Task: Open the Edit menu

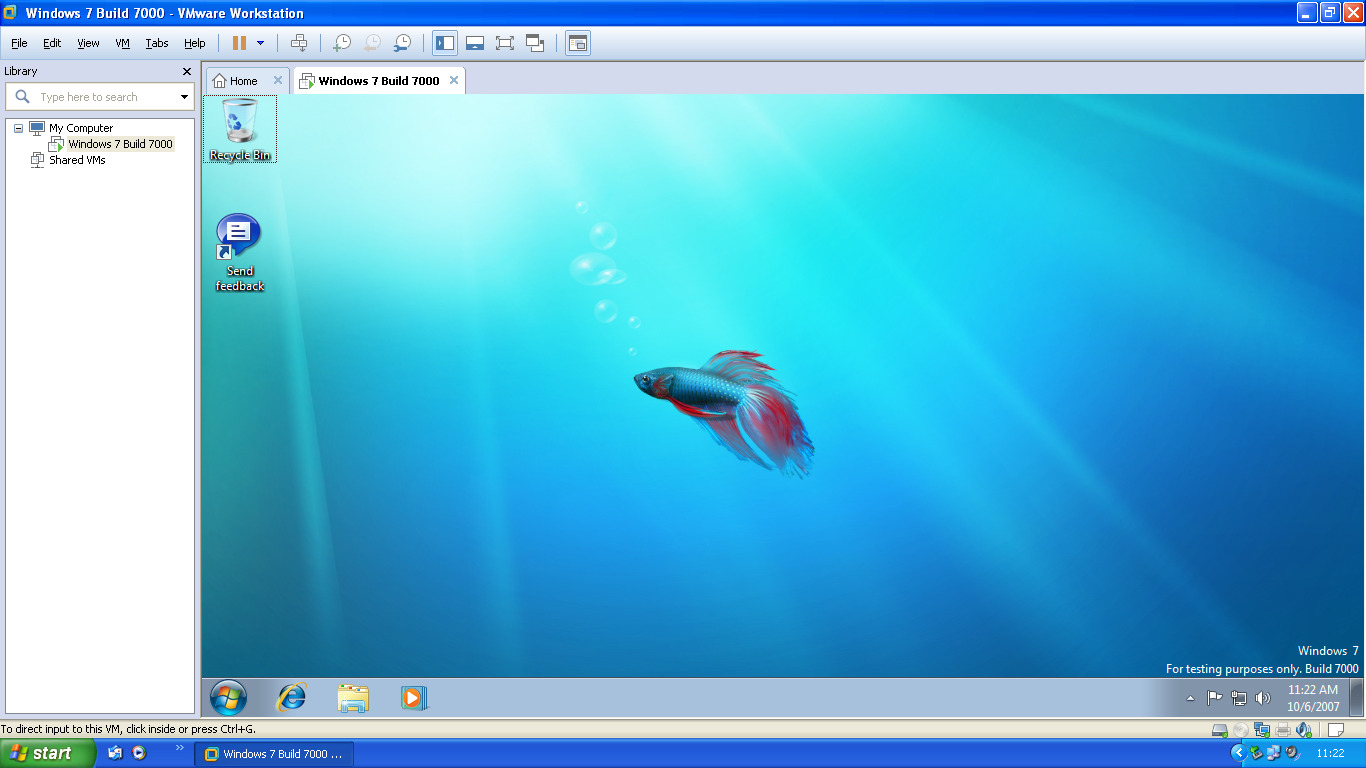Action: [x=52, y=43]
